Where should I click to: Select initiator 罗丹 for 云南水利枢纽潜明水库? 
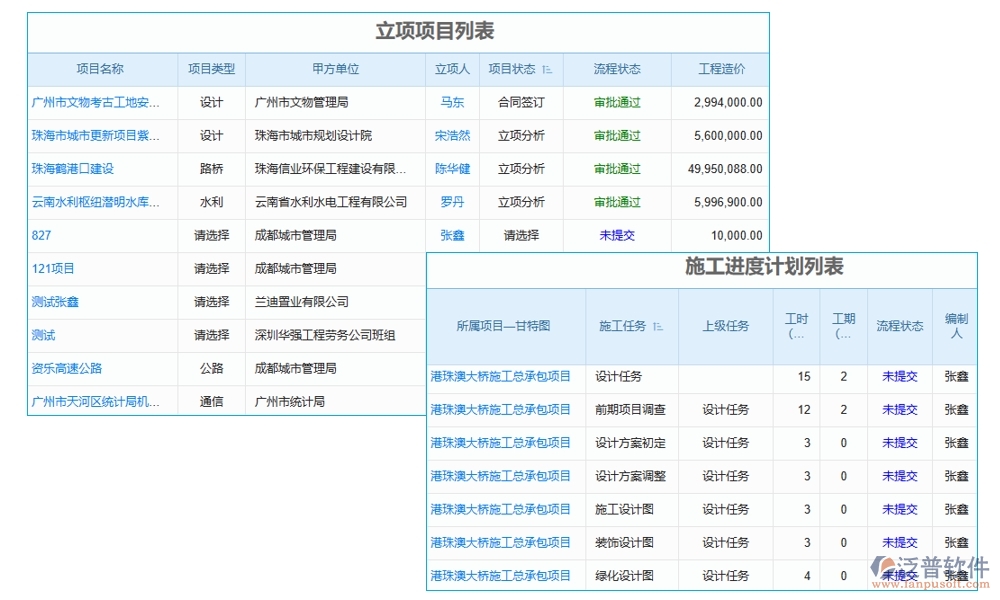[452, 201]
